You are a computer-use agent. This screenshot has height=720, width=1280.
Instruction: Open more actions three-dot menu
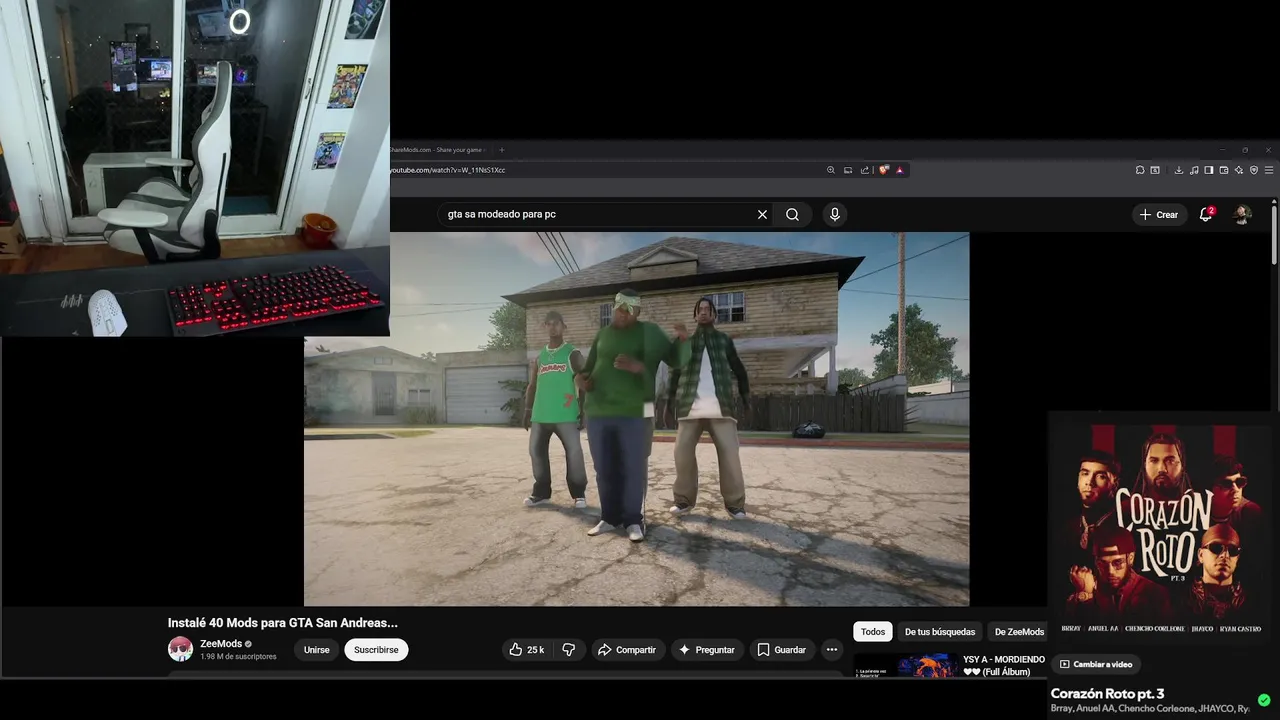coord(831,650)
